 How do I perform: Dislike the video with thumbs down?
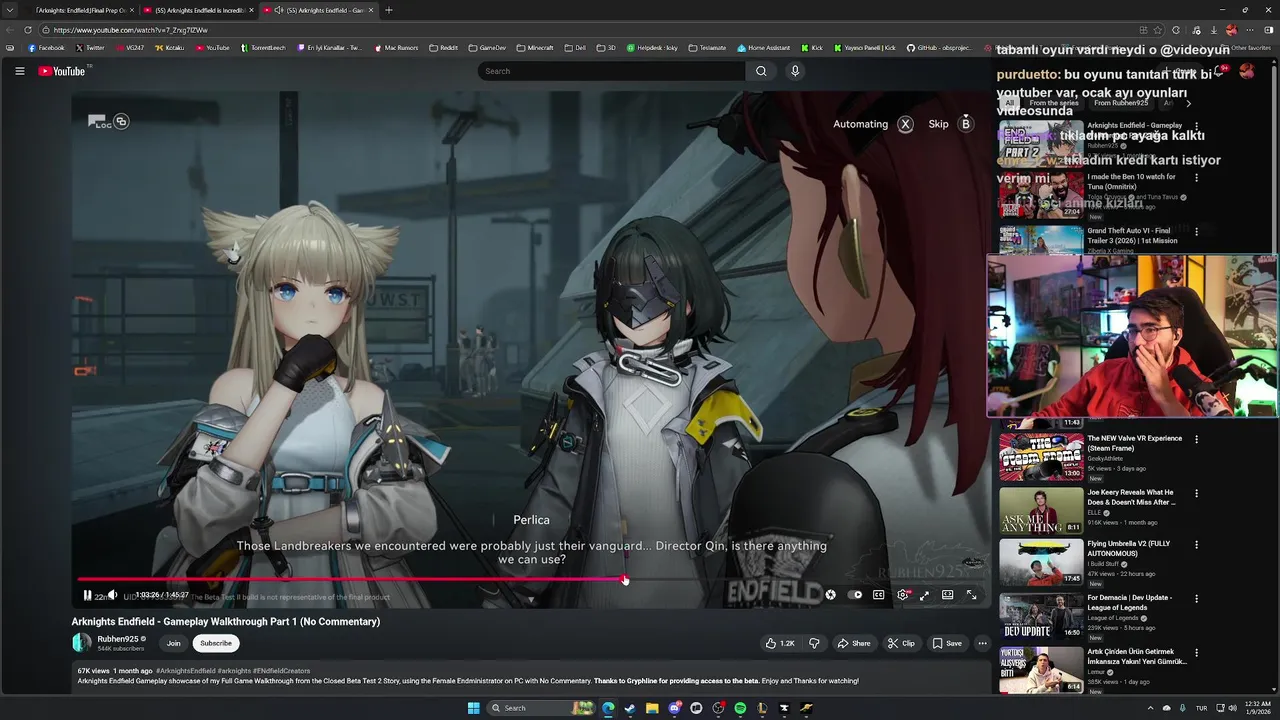click(x=814, y=643)
